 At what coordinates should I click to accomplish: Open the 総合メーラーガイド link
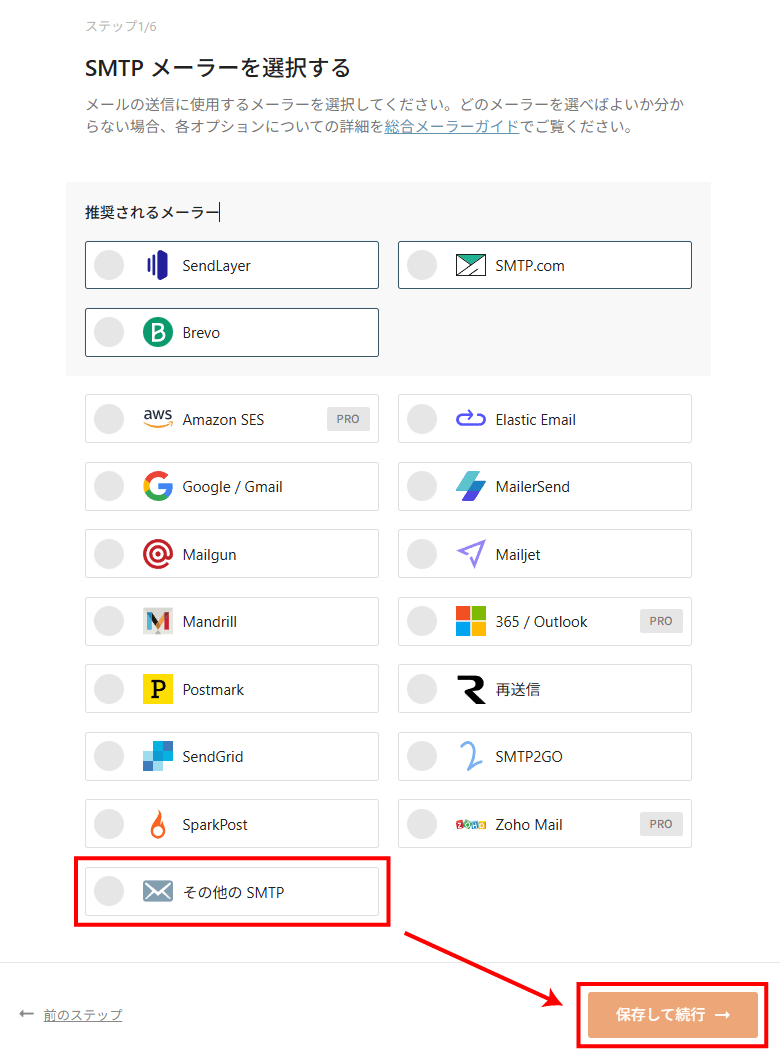tap(451, 127)
